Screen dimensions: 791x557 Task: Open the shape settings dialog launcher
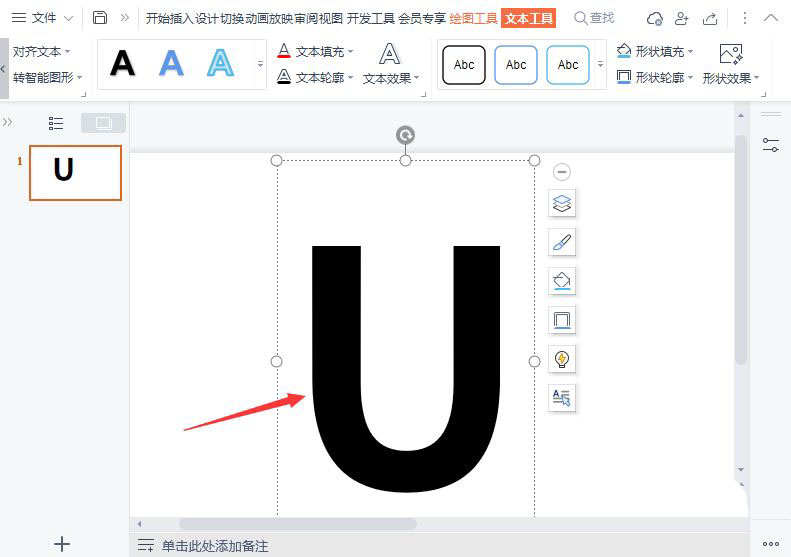click(763, 94)
